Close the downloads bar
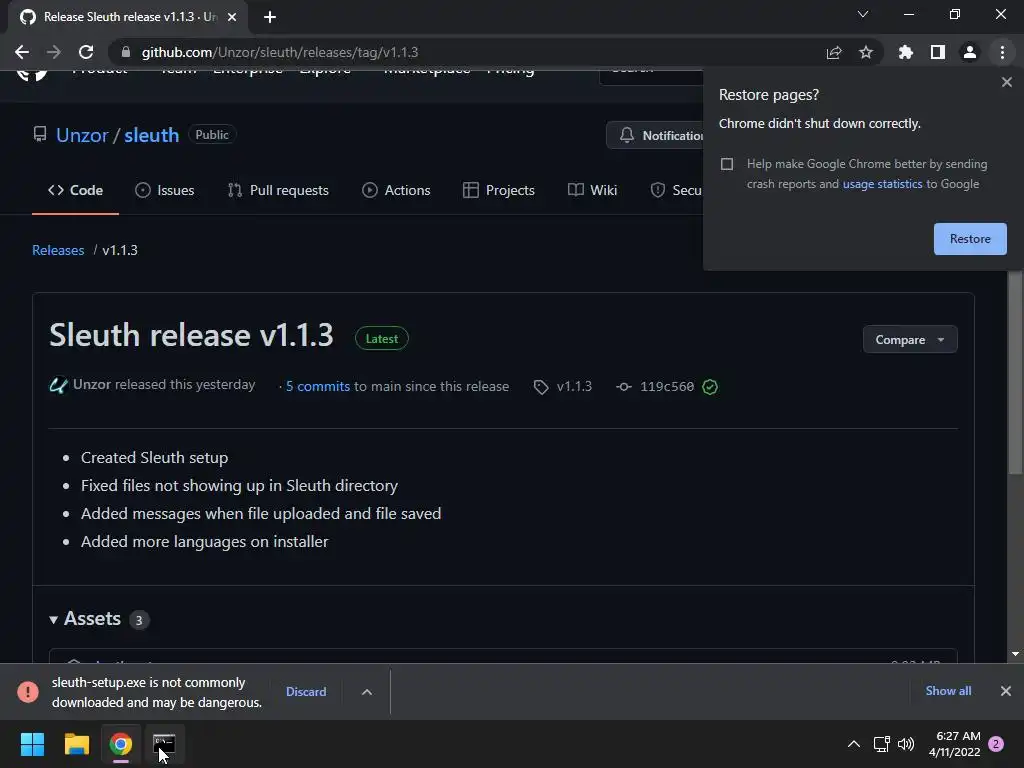 1006,691
